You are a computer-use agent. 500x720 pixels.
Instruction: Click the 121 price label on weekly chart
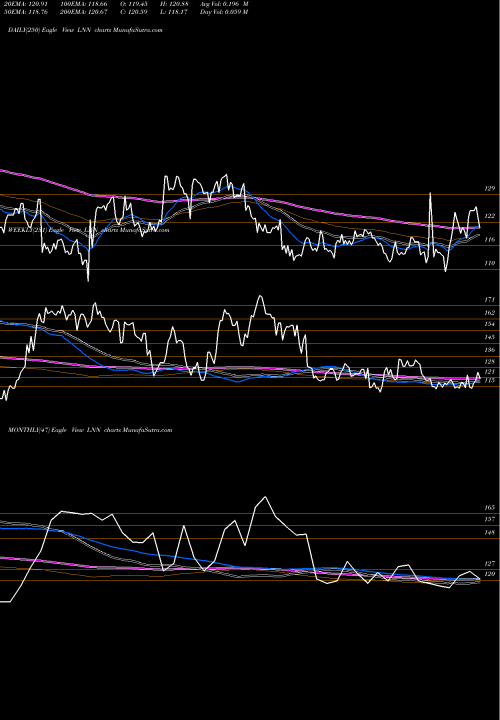click(x=489, y=372)
